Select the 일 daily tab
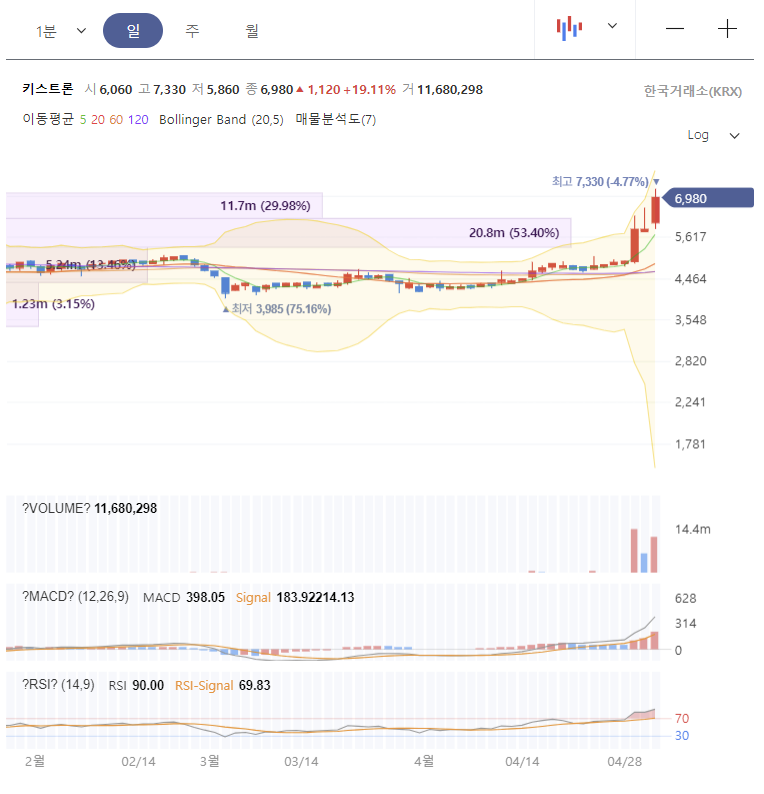 point(133,31)
